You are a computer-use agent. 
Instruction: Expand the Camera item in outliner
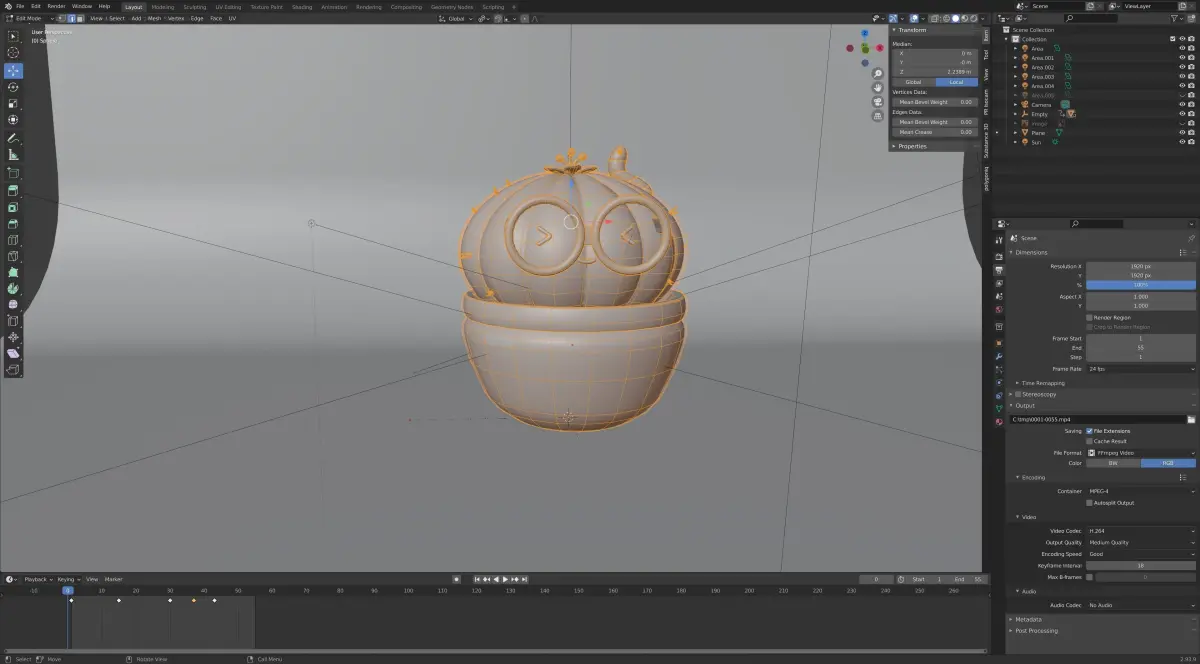point(1016,104)
